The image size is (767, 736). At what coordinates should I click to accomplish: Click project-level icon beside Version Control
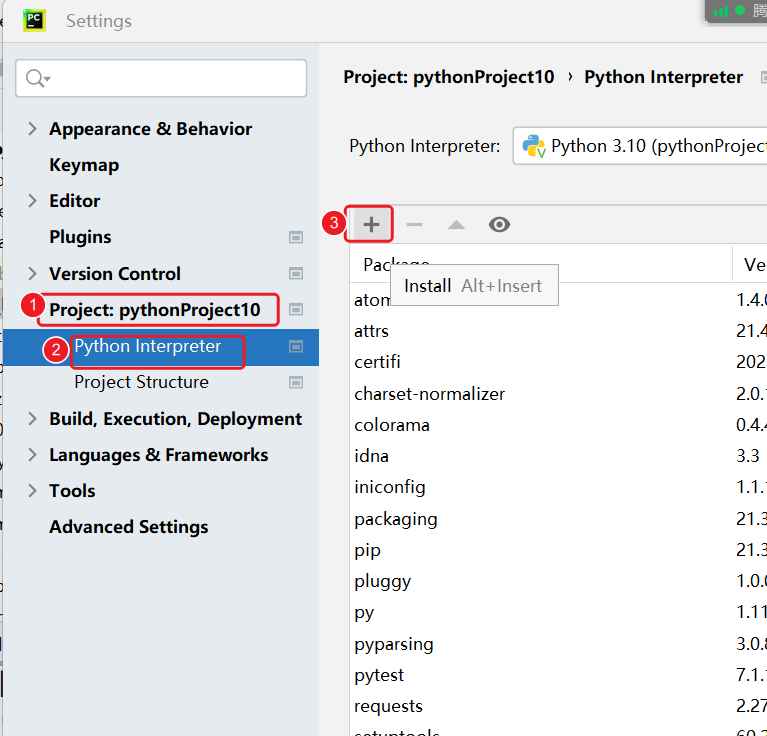click(x=295, y=273)
